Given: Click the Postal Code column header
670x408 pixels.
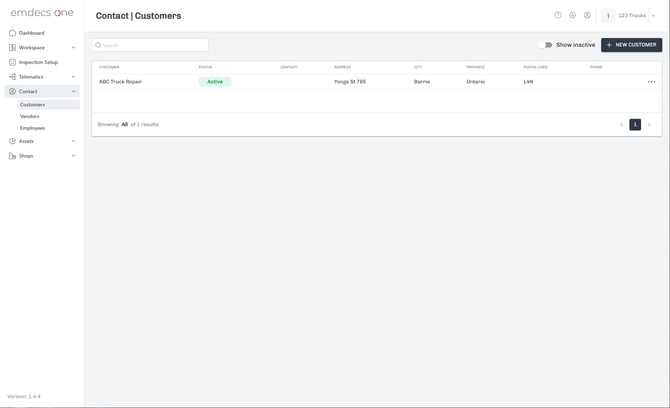Looking at the screenshot, I should coord(535,67).
